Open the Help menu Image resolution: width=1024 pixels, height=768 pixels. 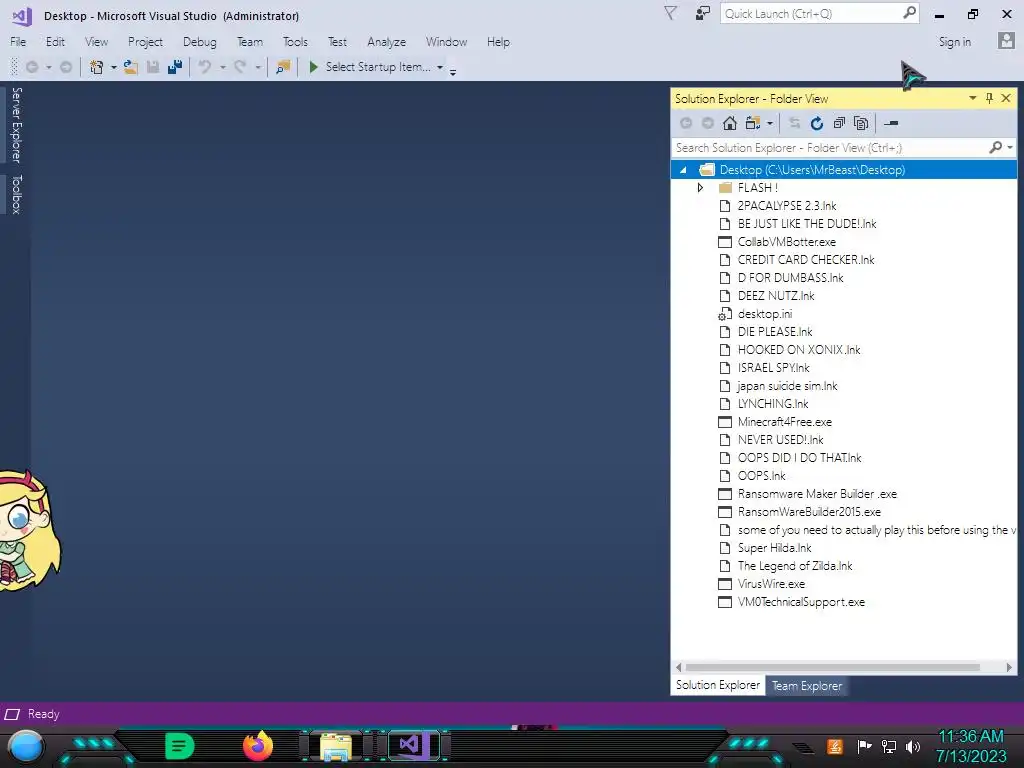pos(498,42)
